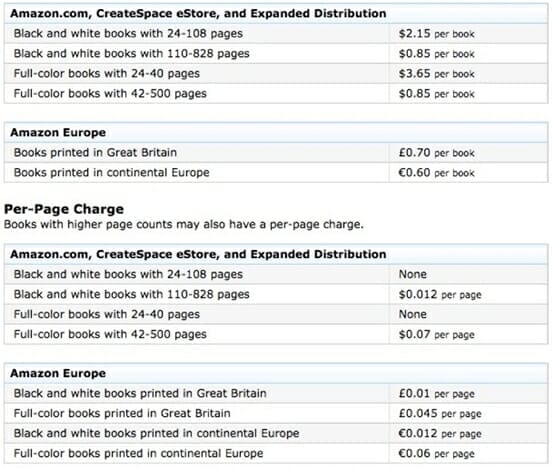
Task: Click the first Amazon Europe table header
Action: point(276,133)
